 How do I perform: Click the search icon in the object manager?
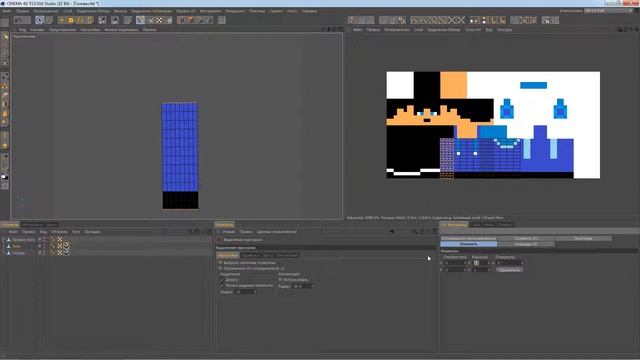point(191,231)
